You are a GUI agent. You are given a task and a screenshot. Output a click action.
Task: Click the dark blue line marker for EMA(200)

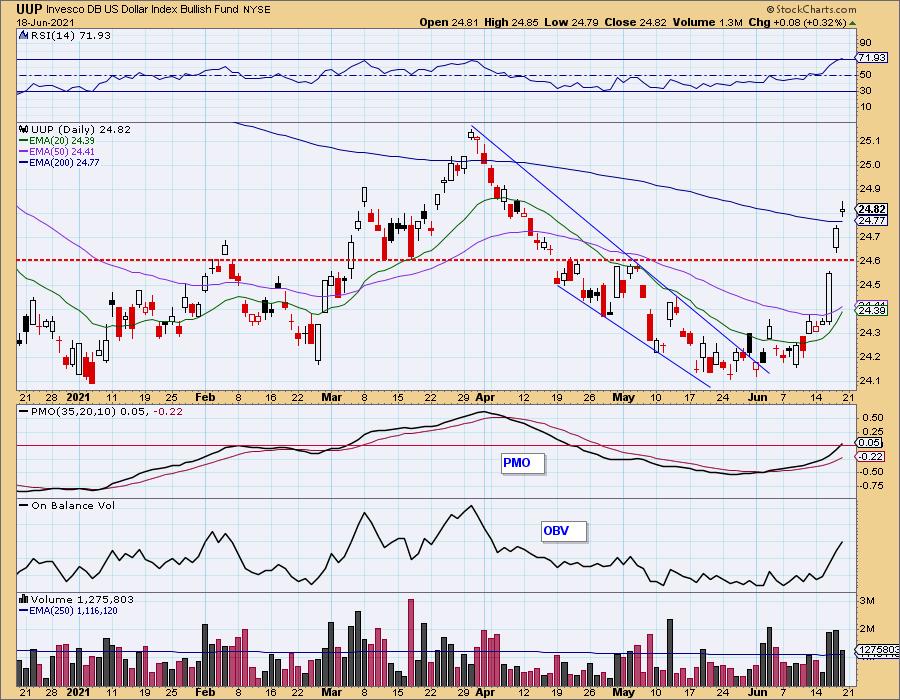24,162
